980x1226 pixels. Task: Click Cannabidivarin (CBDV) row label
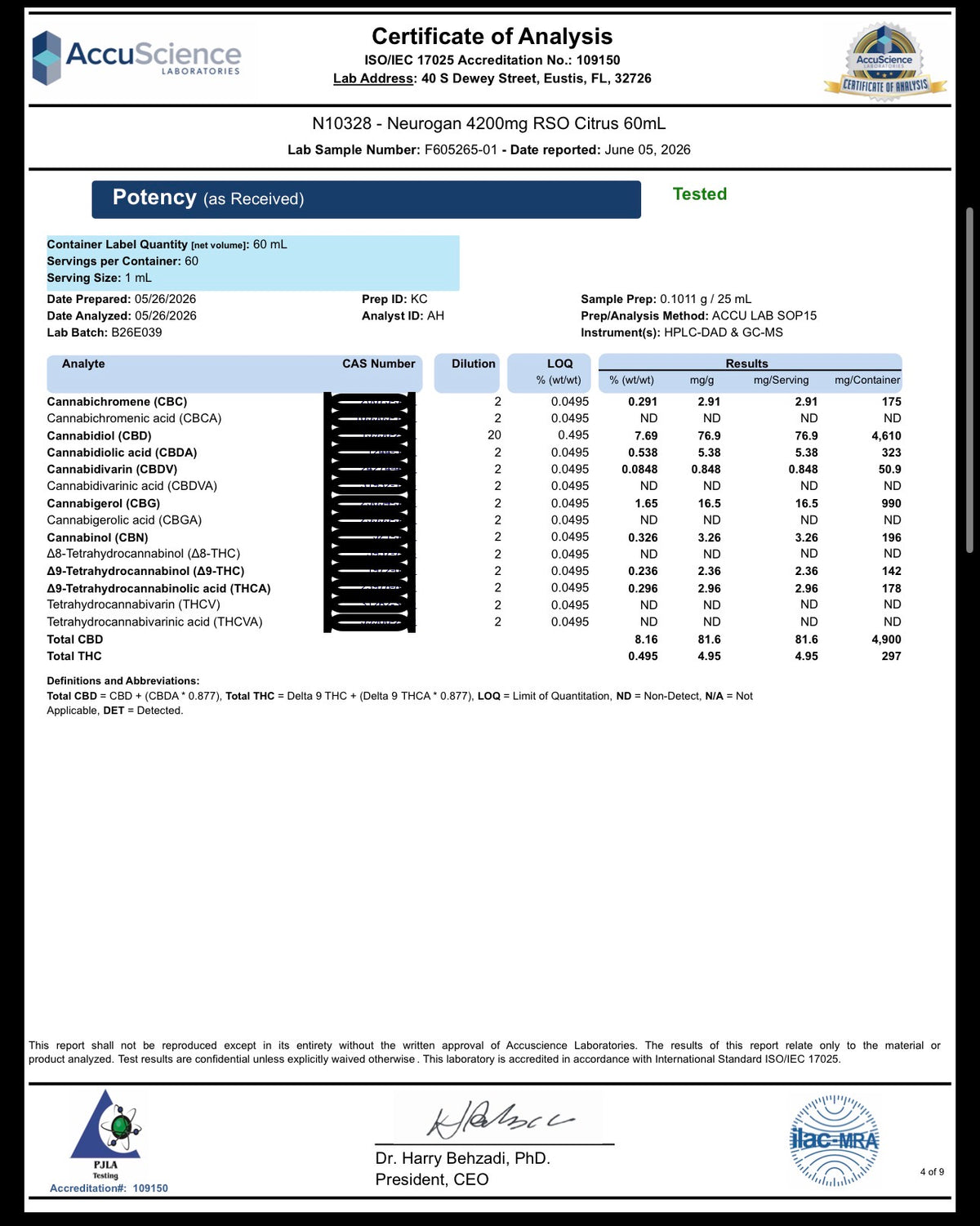click(112, 470)
